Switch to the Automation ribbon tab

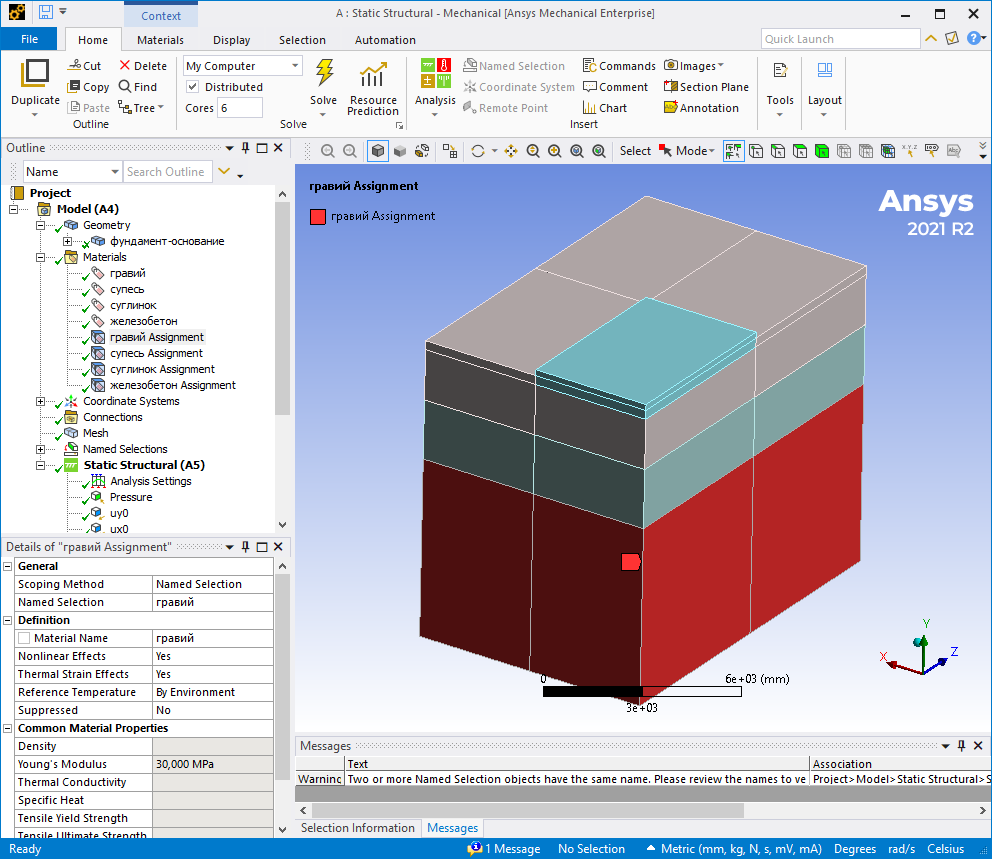click(x=385, y=40)
